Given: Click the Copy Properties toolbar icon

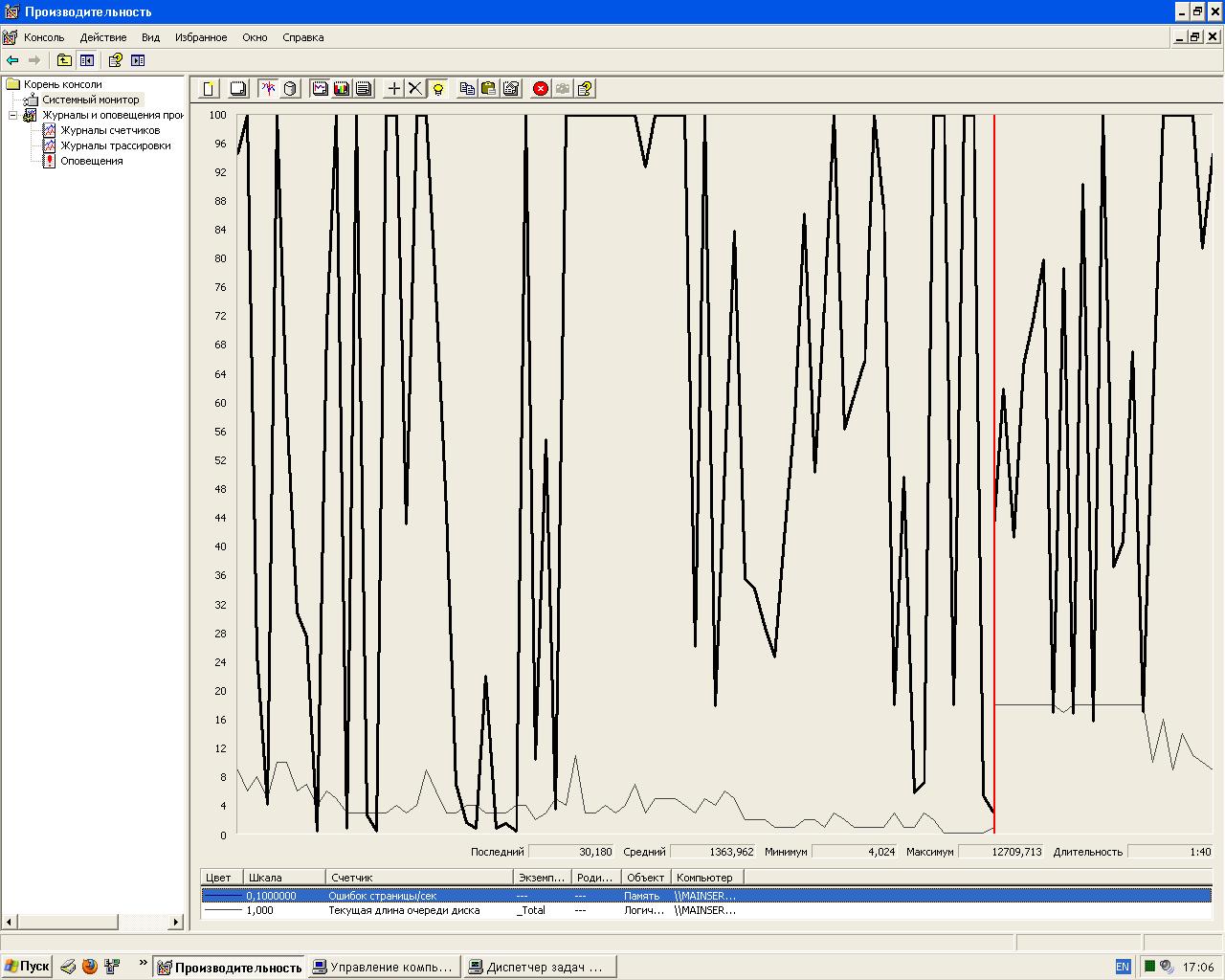Looking at the screenshot, I should tap(467, 89).
